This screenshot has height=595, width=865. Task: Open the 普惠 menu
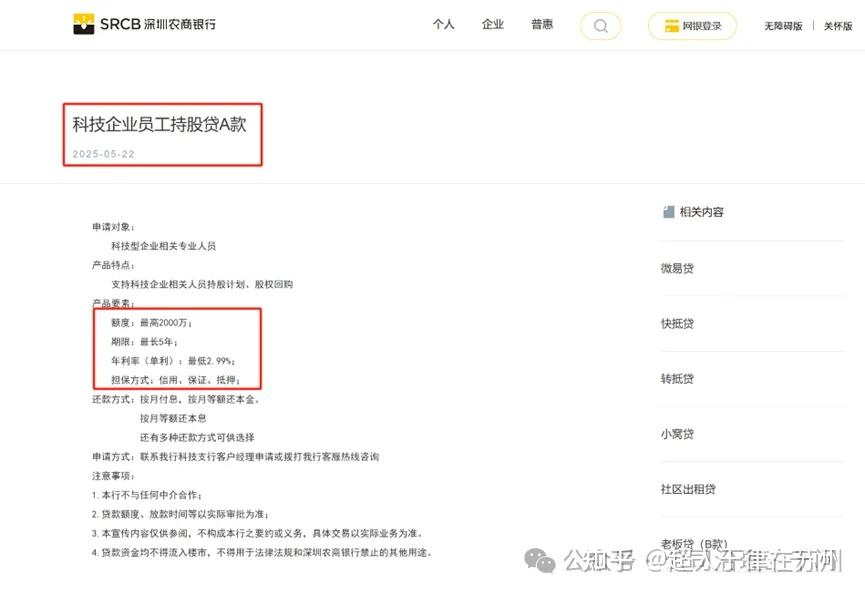[542, 24]
